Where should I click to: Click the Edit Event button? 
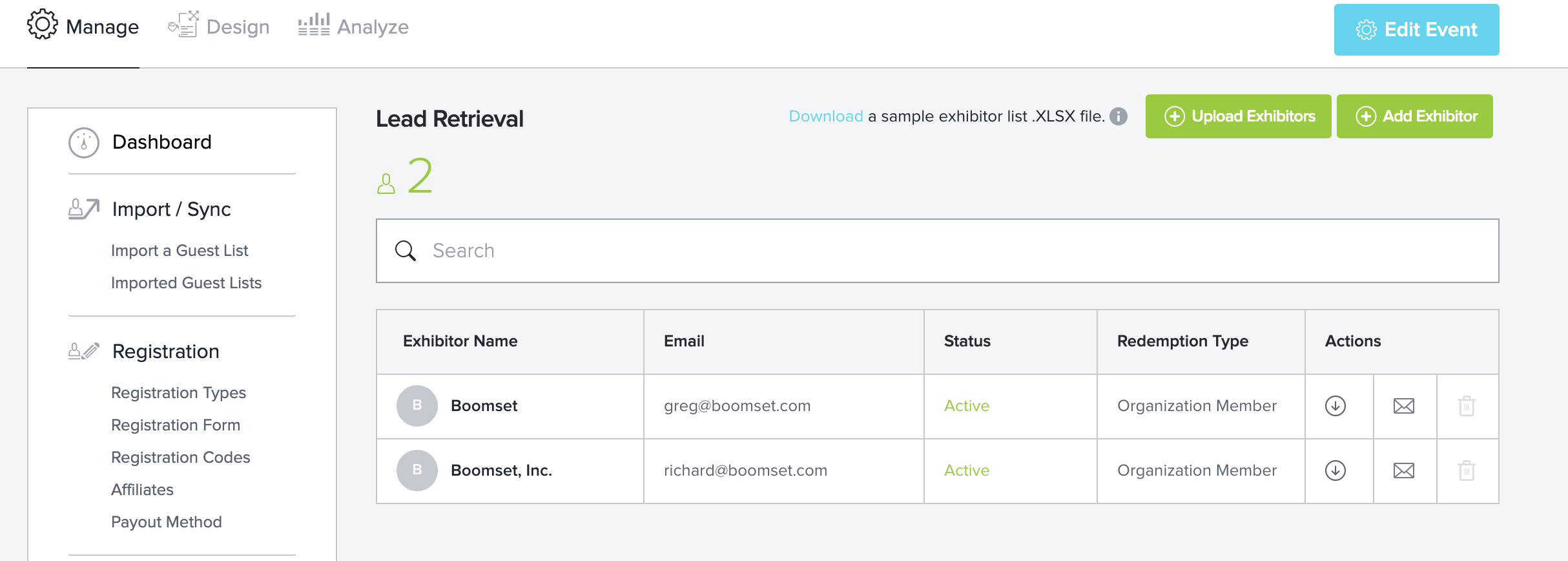1416,30
